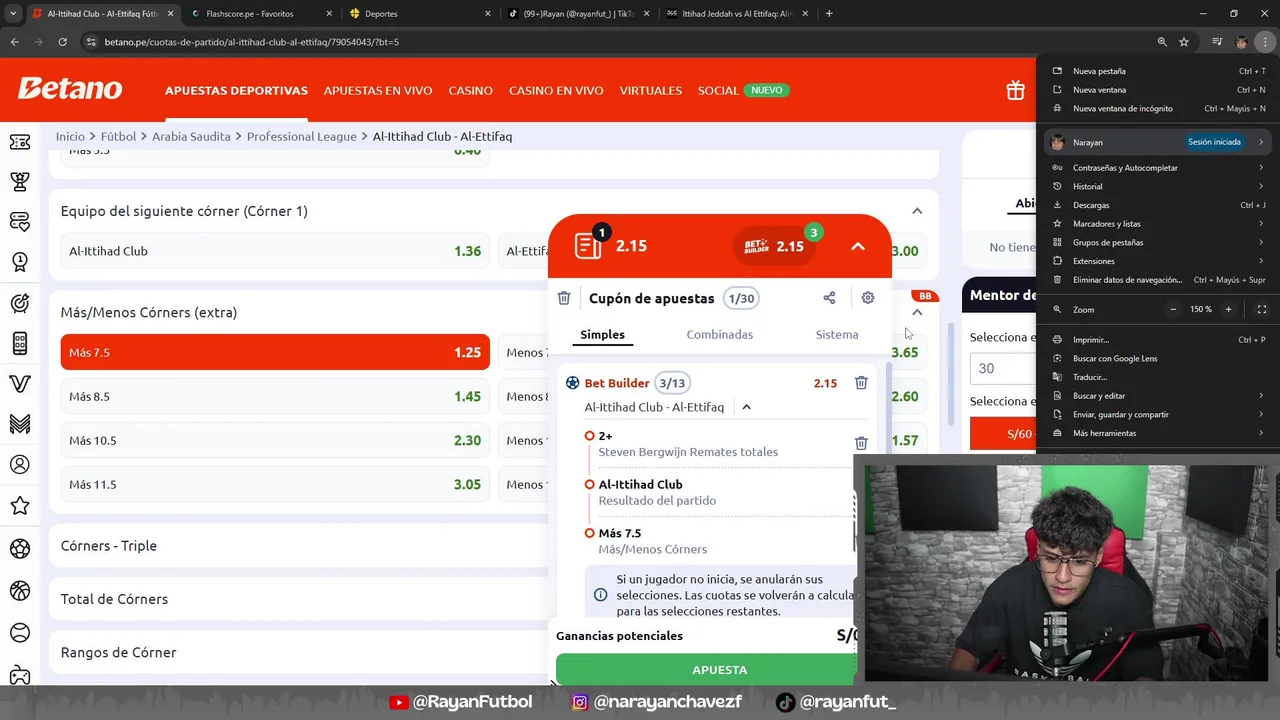The width and height of the screenshot is (1280, 720).
Task: Open VIRTUALES navigation item
Action: (x=651, y=90)
